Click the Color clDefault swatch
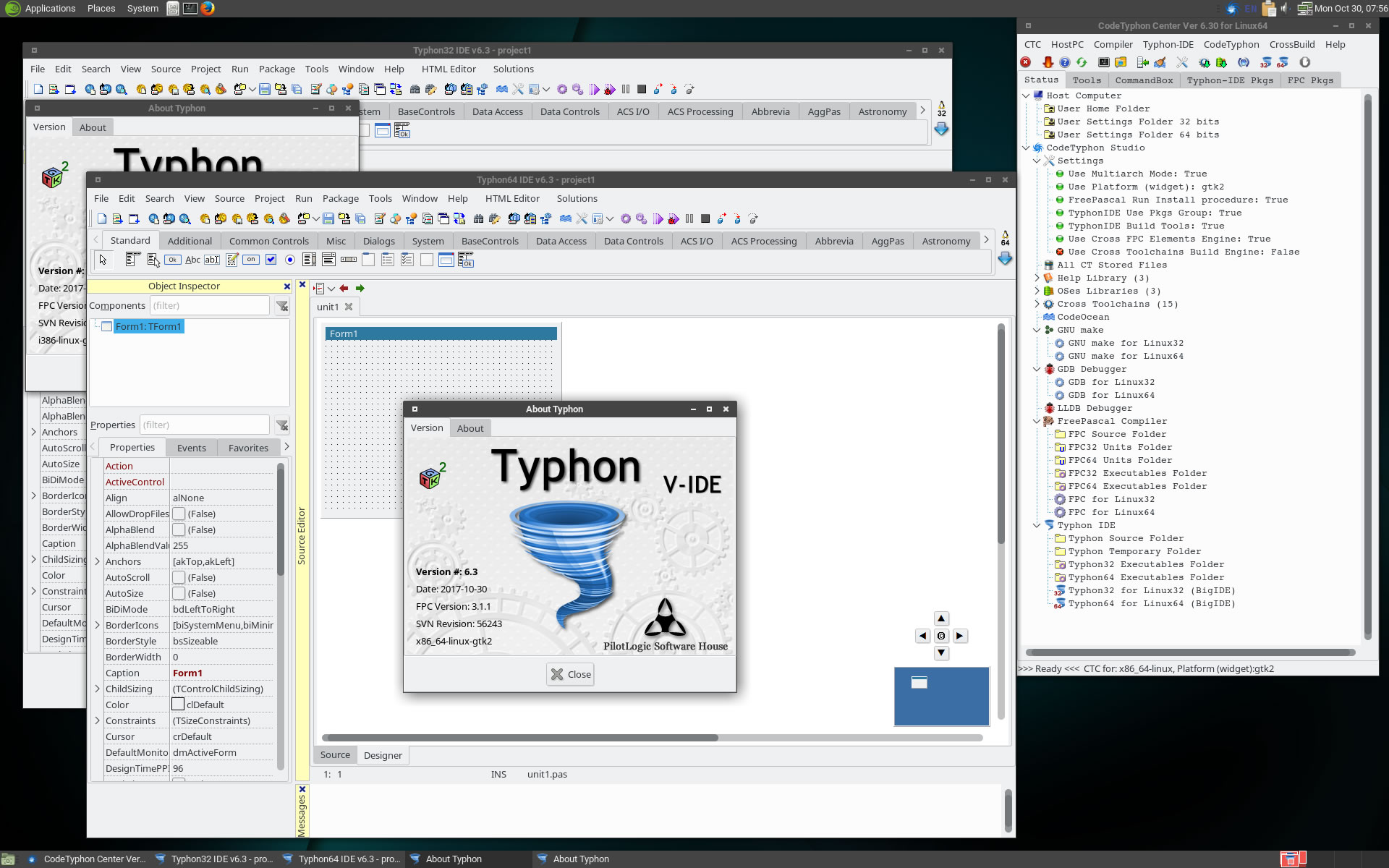Screen dimensions: 1389x868 pos(178,705)
